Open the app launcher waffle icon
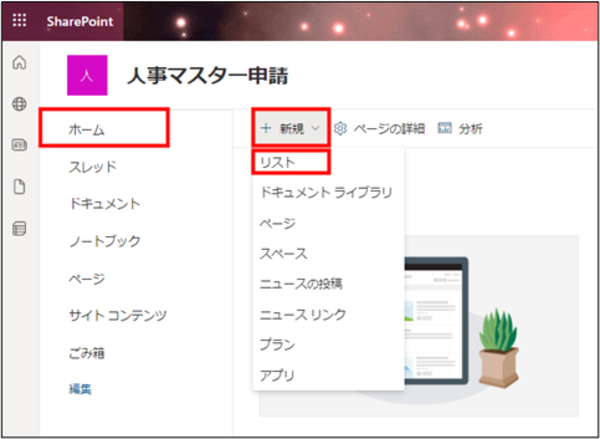 [20, 21]
